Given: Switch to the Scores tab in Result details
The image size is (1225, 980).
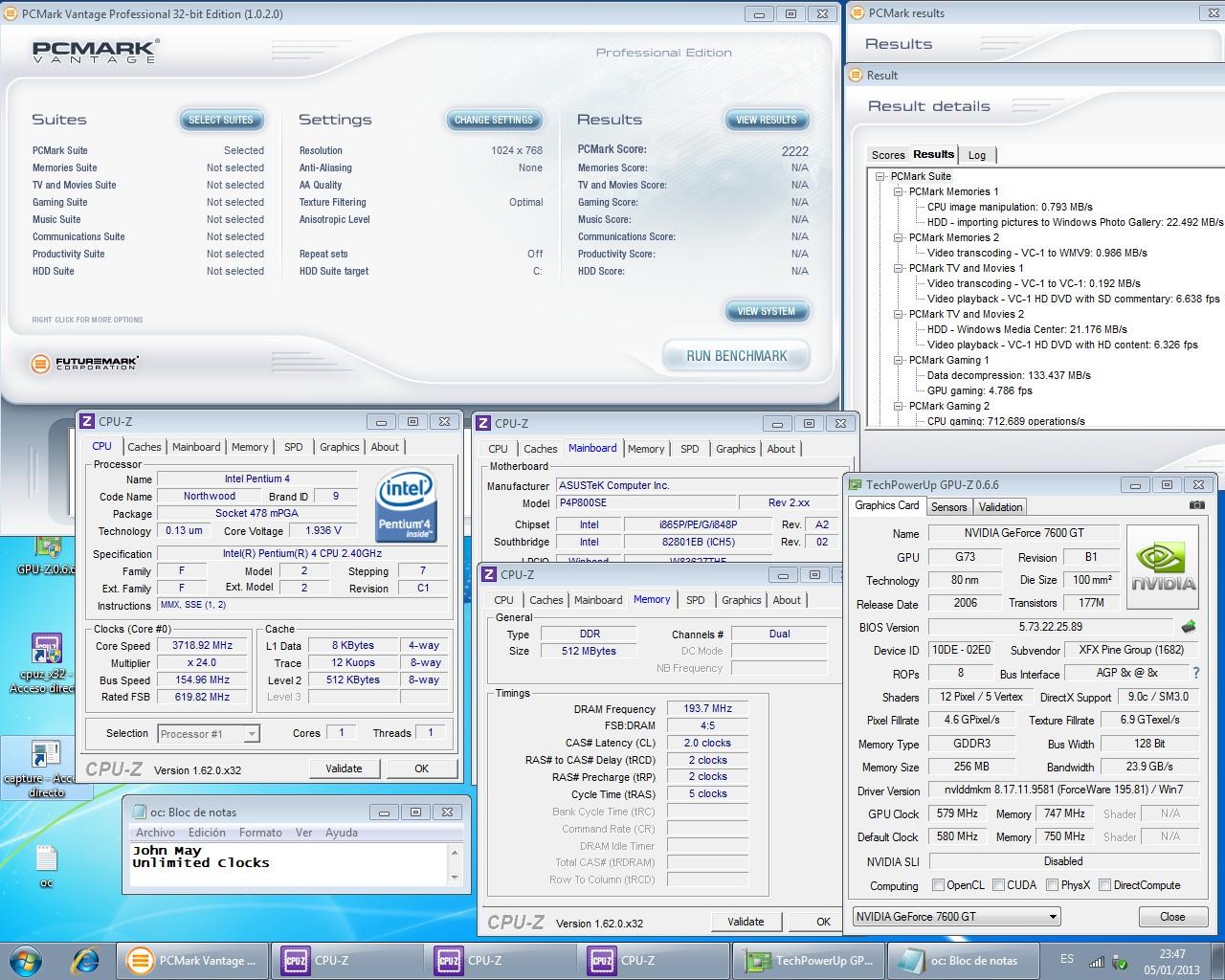Looking at the screenshot, I should (887, 155).
